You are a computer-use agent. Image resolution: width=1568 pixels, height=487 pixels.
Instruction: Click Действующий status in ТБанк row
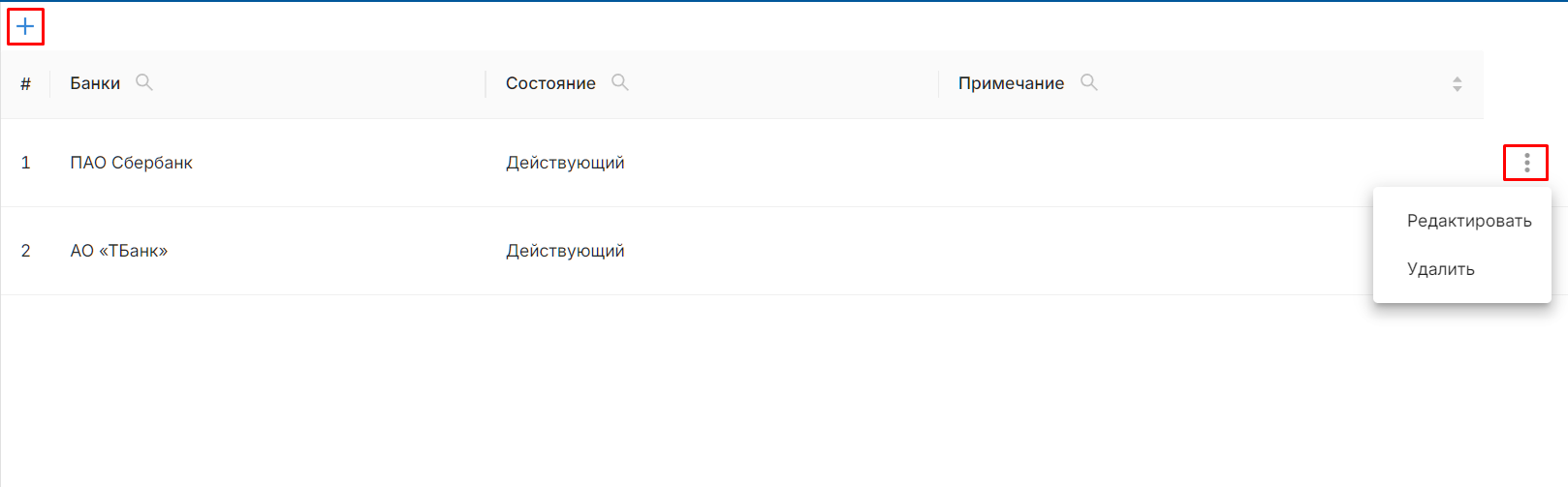[x=565, y=251]
